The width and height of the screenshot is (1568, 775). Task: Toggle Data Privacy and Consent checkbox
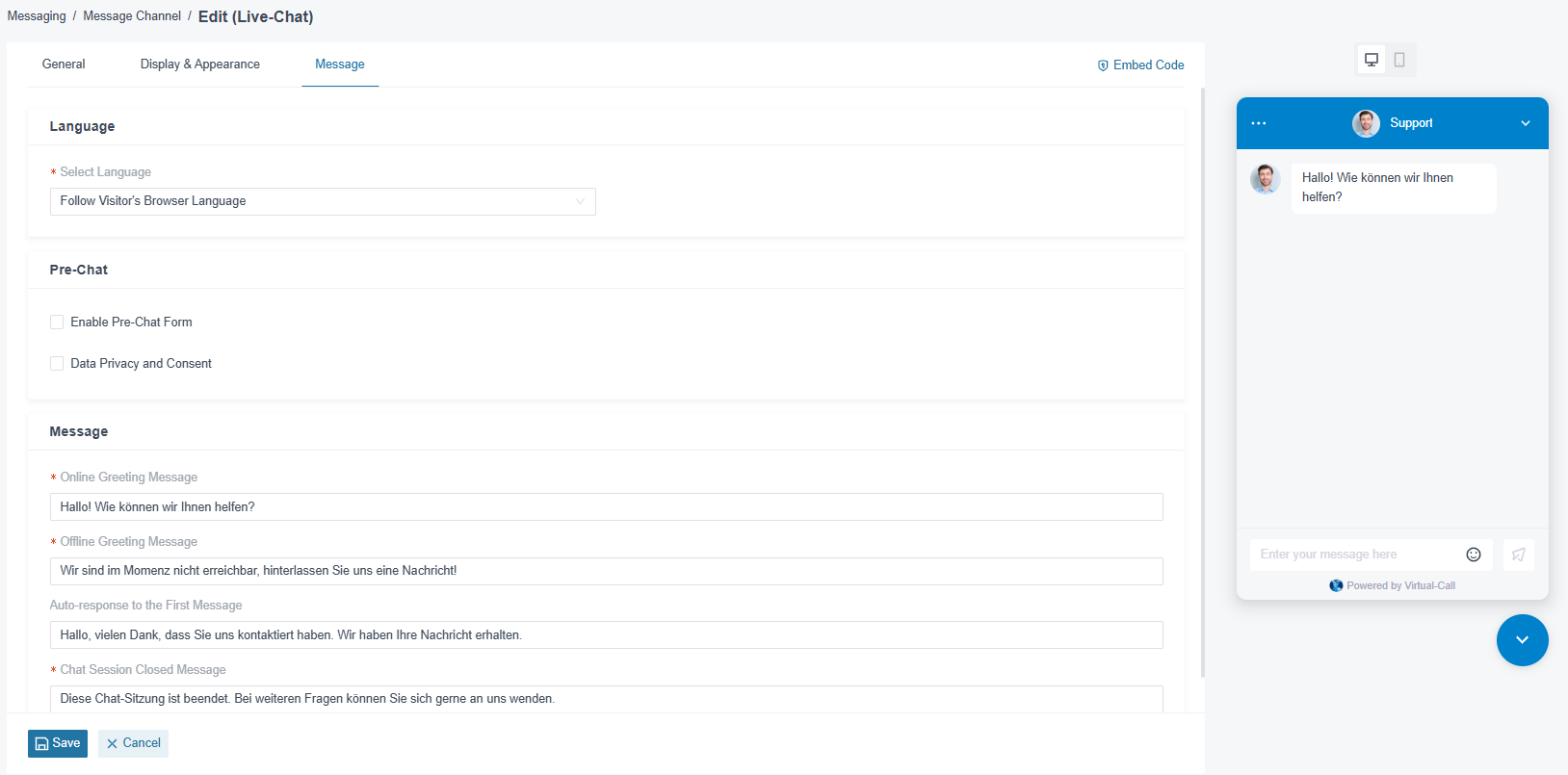tap(57, 364)
